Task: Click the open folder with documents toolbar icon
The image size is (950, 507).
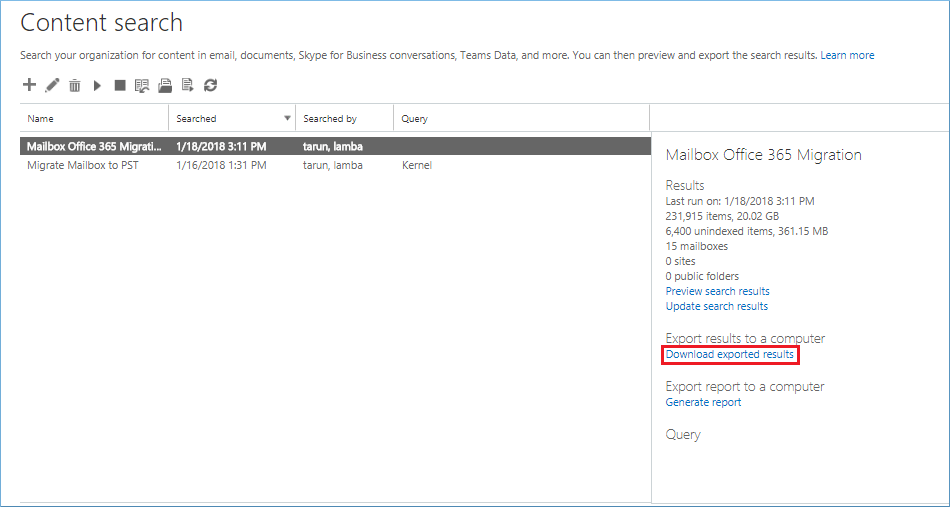Action: tap(165, 85)
